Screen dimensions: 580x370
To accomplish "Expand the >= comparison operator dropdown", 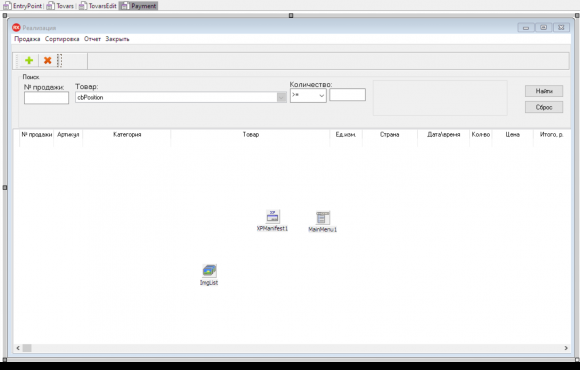I will 321,95.
